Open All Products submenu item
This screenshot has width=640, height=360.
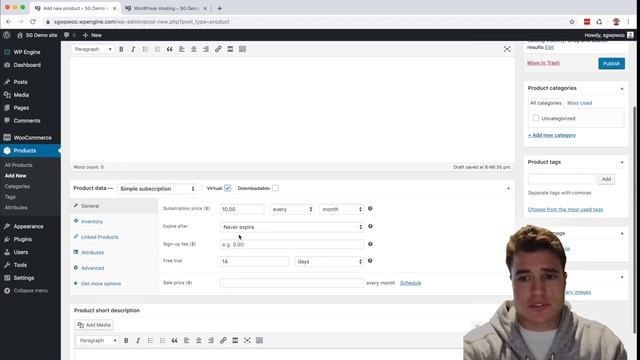(x=18, y=165)
